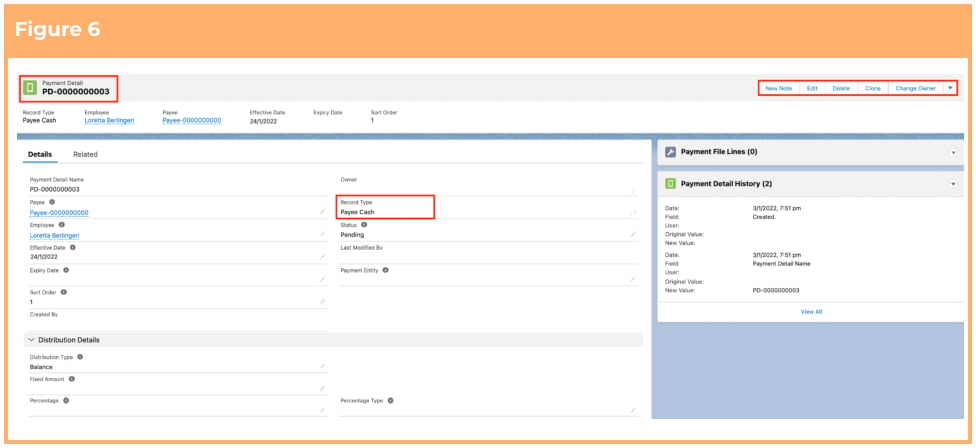Edit the Payee field with pencil icon

(x=322, y=212)
